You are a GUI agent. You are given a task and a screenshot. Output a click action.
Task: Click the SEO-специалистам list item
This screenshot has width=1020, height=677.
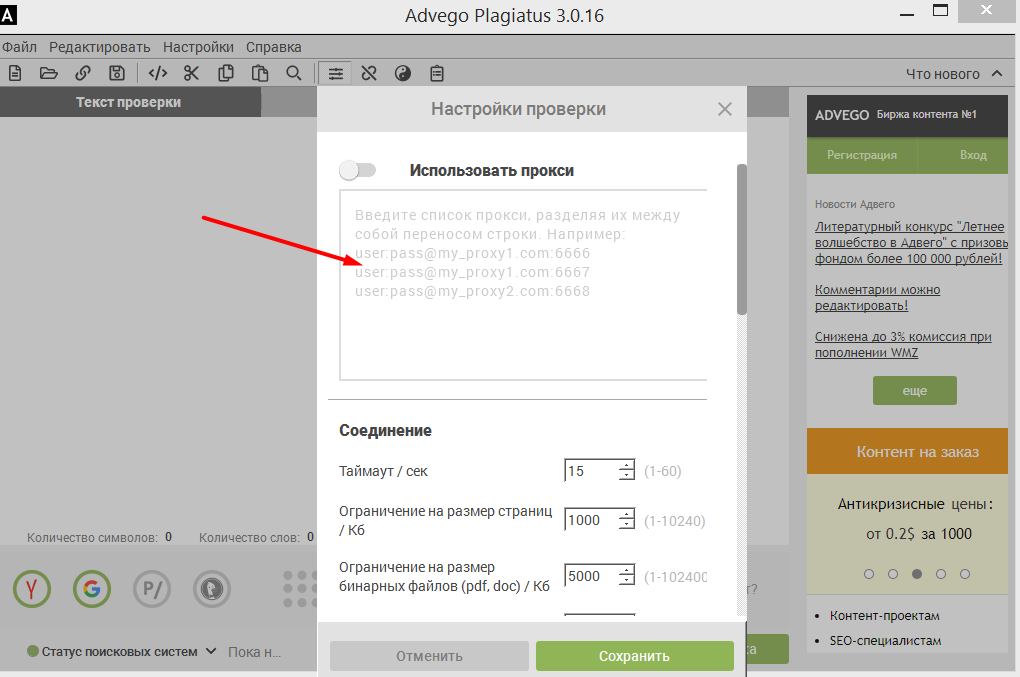pyautogui.click(x=885, y=641)
